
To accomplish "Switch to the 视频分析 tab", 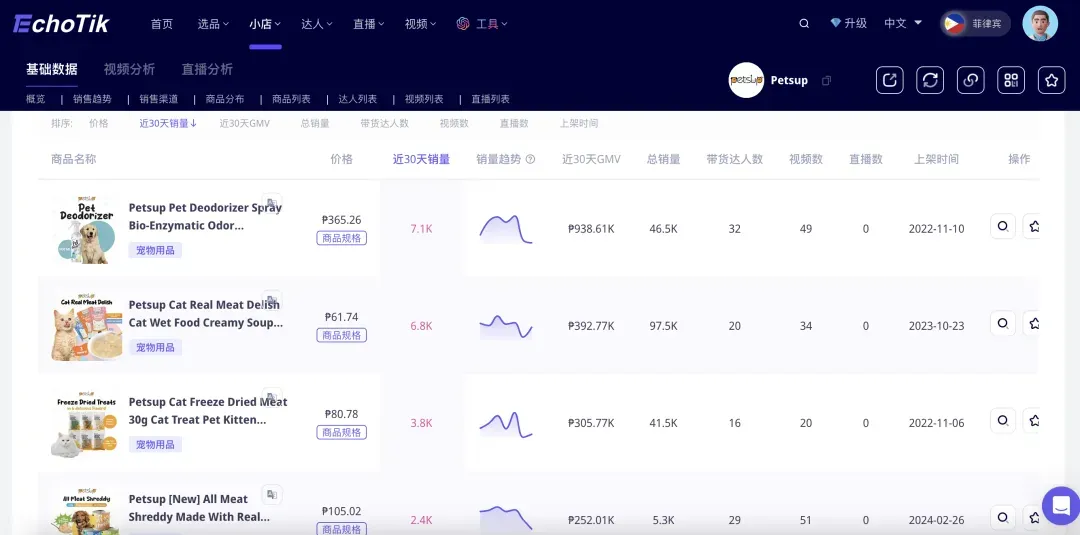I will click(129, 69).
